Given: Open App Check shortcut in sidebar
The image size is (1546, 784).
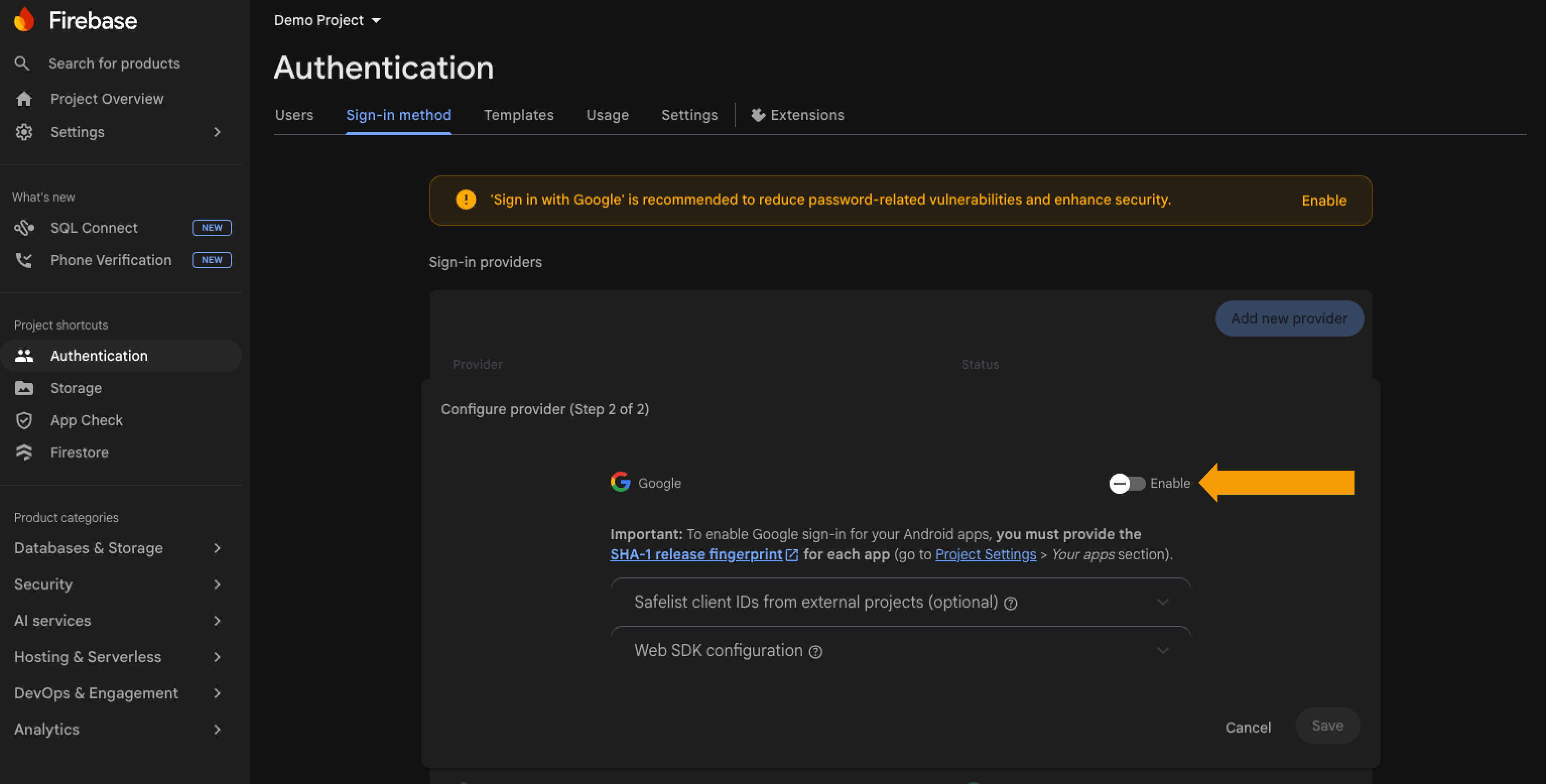Looking at the screenshot, I should click(x=87, y=420).
